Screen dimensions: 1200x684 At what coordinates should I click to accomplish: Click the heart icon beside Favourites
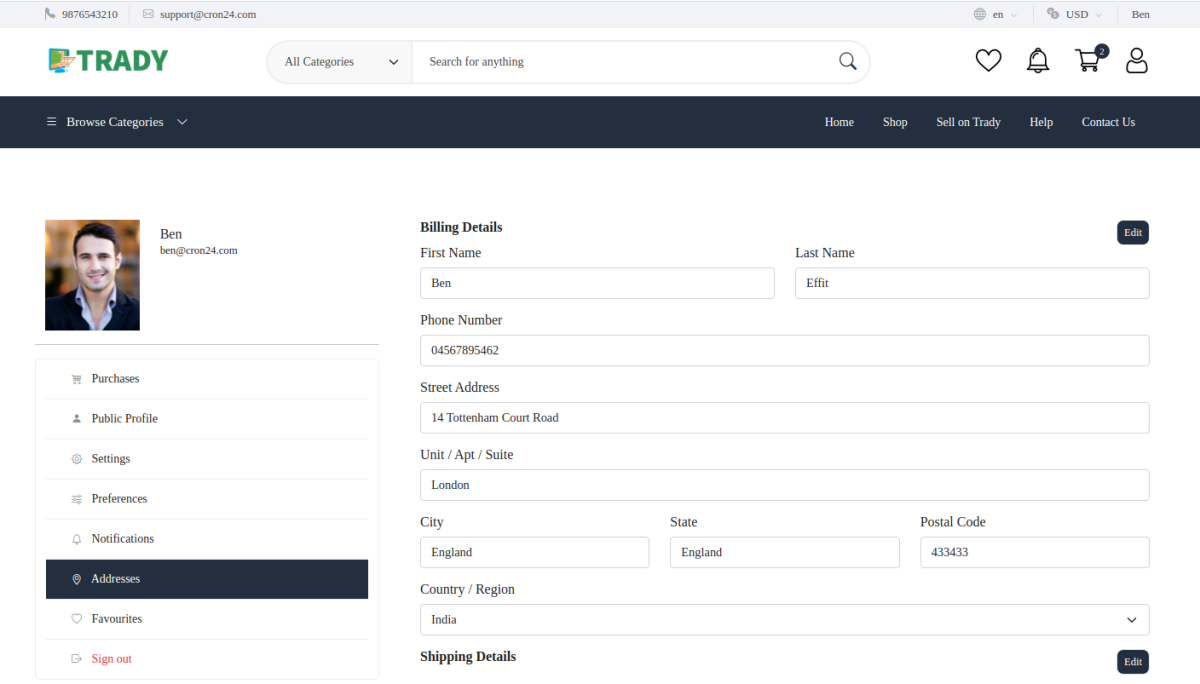click(x=77, y=619)
